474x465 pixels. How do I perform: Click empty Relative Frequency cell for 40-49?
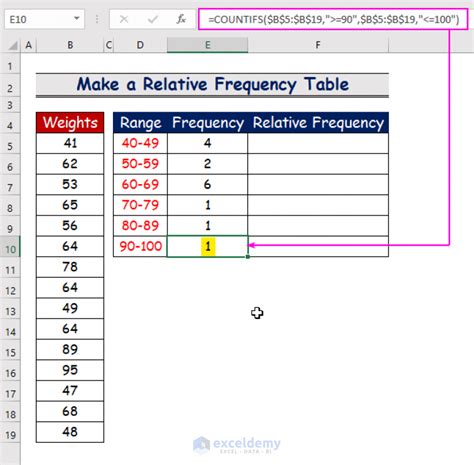point(318,143)
